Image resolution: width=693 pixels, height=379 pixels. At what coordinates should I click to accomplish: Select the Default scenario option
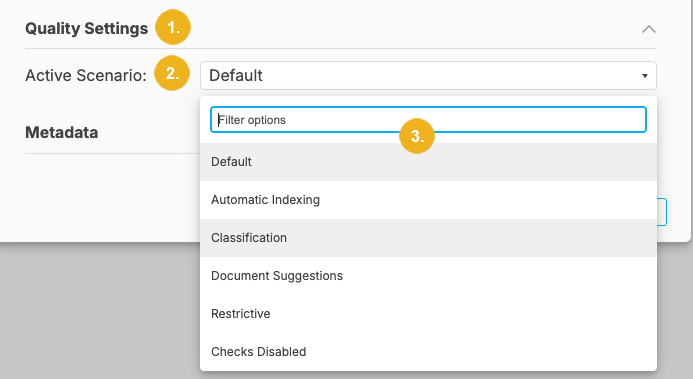point(428,162)
